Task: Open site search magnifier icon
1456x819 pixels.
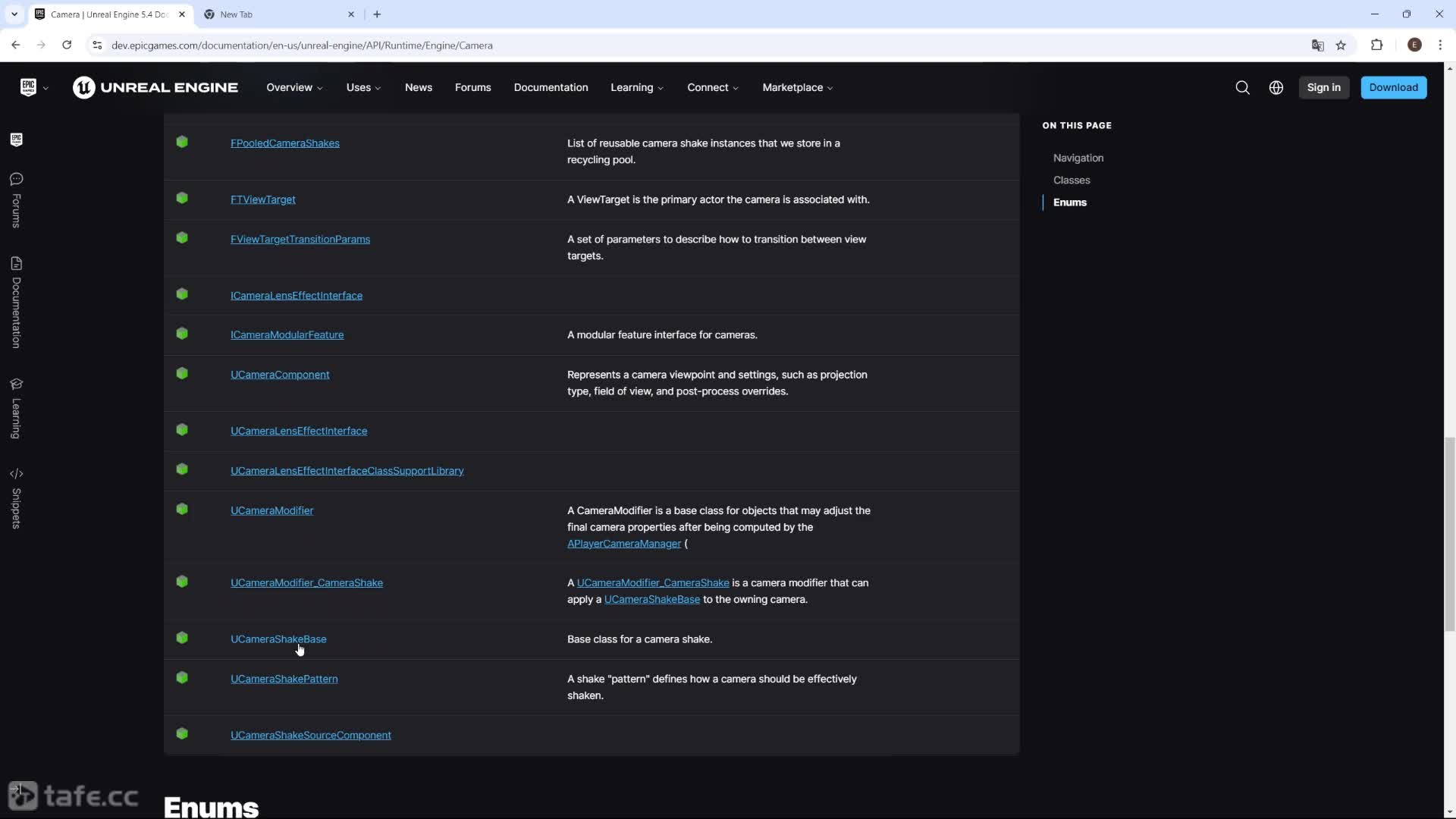Action: point(1242,87)
